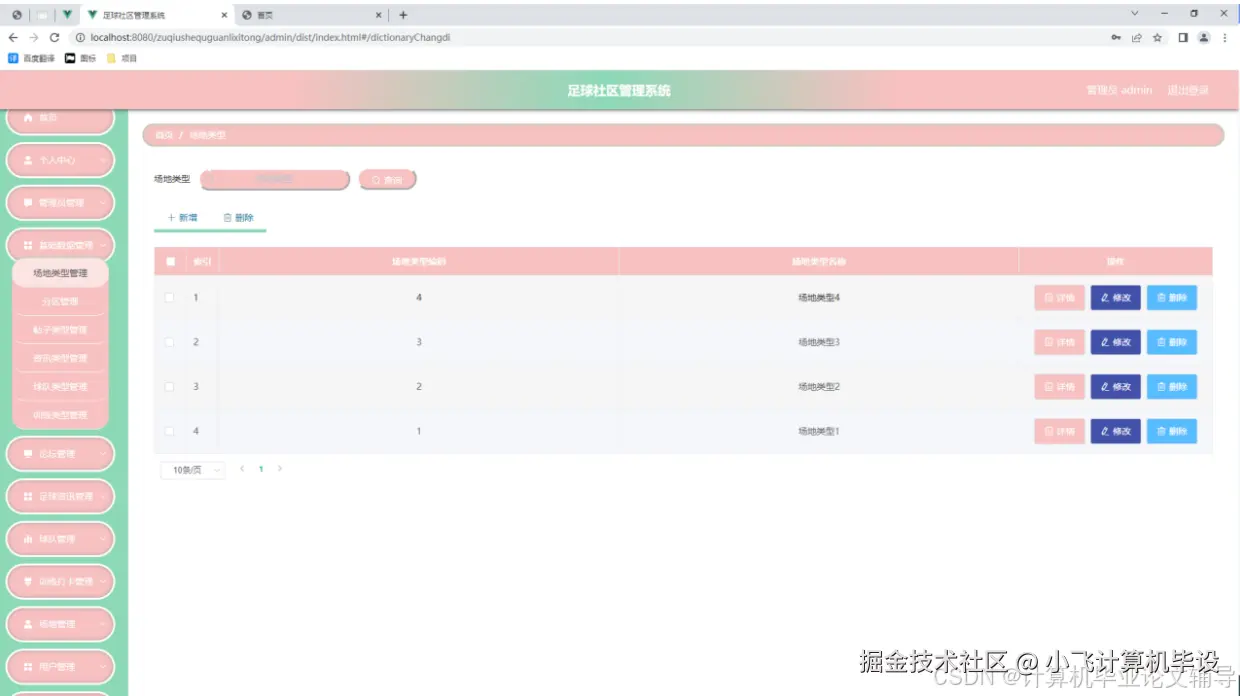Click 详情 button for 场地类型1

pyautogui.click(x=1059, y=431)
